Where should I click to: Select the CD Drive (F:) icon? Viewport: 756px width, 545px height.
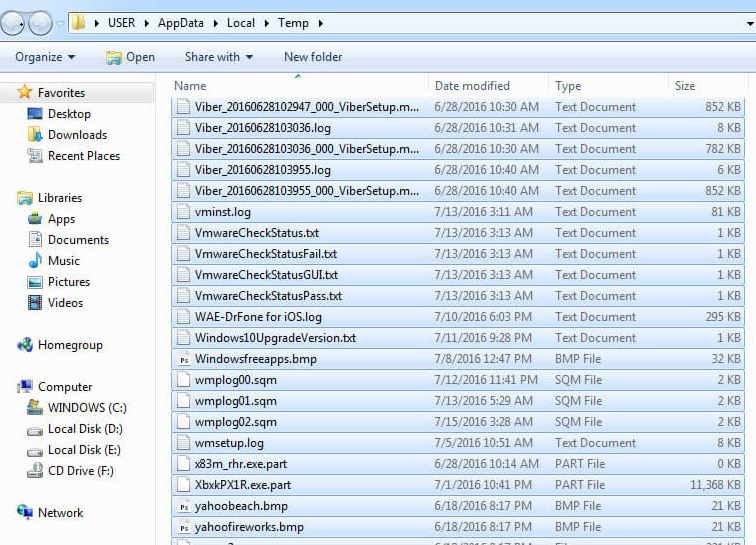point(36,471)
